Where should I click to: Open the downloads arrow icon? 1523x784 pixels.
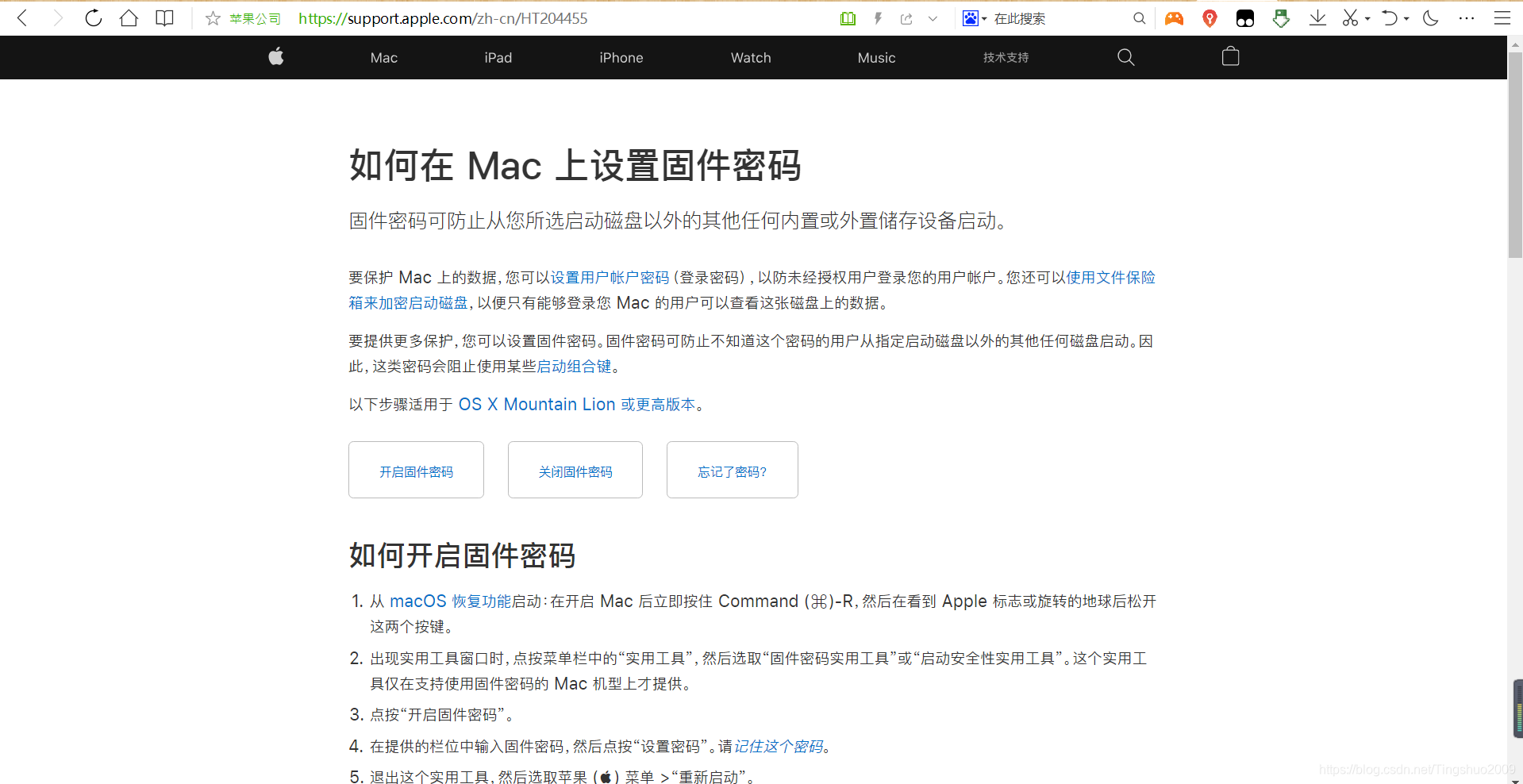pyautogui.click(x=1317, y=18)
